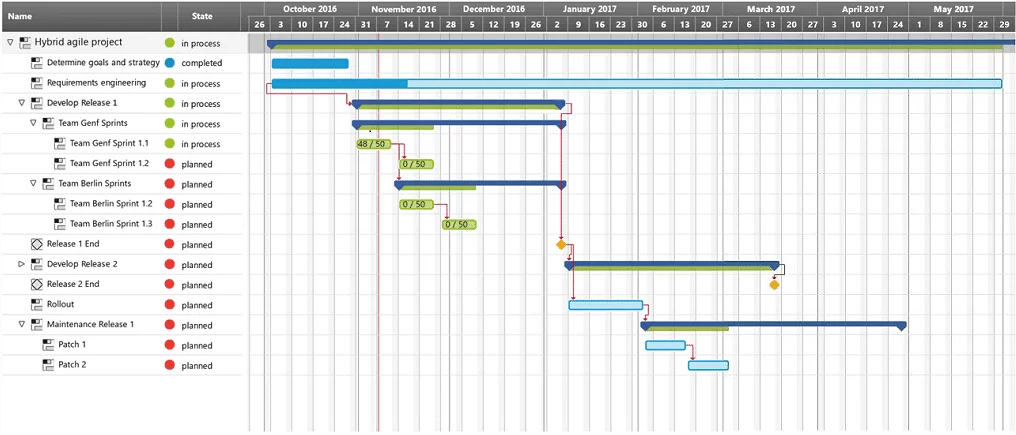Select the Develop Release 1 summary bar
The image size is (1016, 435).
click(x=459, y=104)
